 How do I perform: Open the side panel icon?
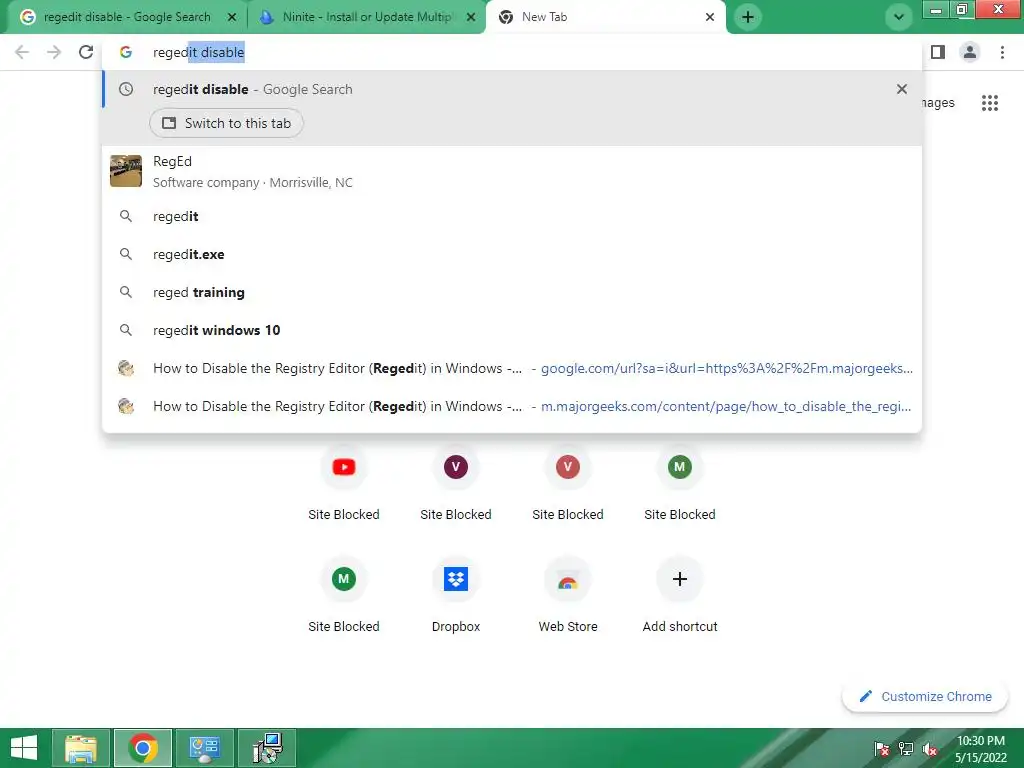click(938, 52)
